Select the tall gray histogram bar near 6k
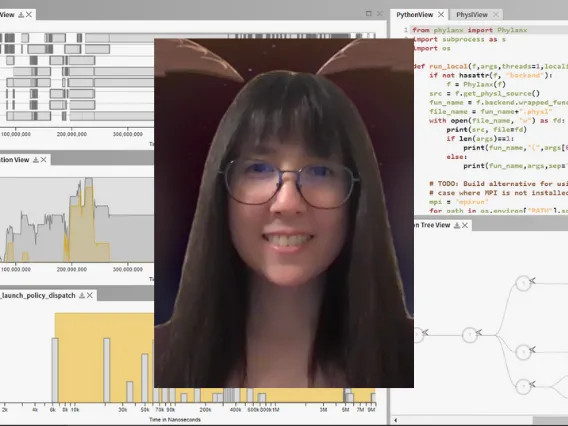The width and height of the screenshot is (568, 426). (x=55, y=370)
